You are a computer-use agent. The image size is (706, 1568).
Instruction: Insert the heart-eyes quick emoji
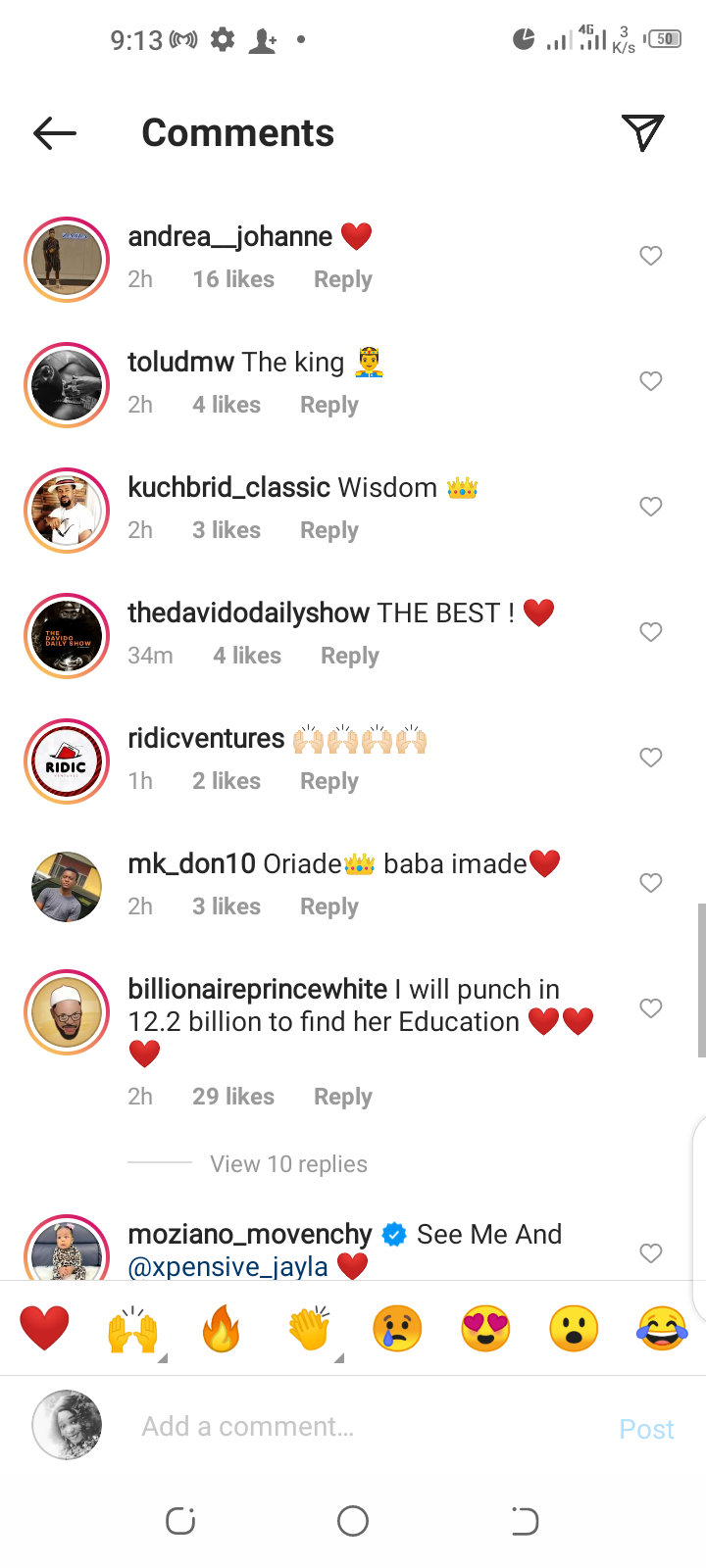pyautogui.click(x=485, y=1329)
